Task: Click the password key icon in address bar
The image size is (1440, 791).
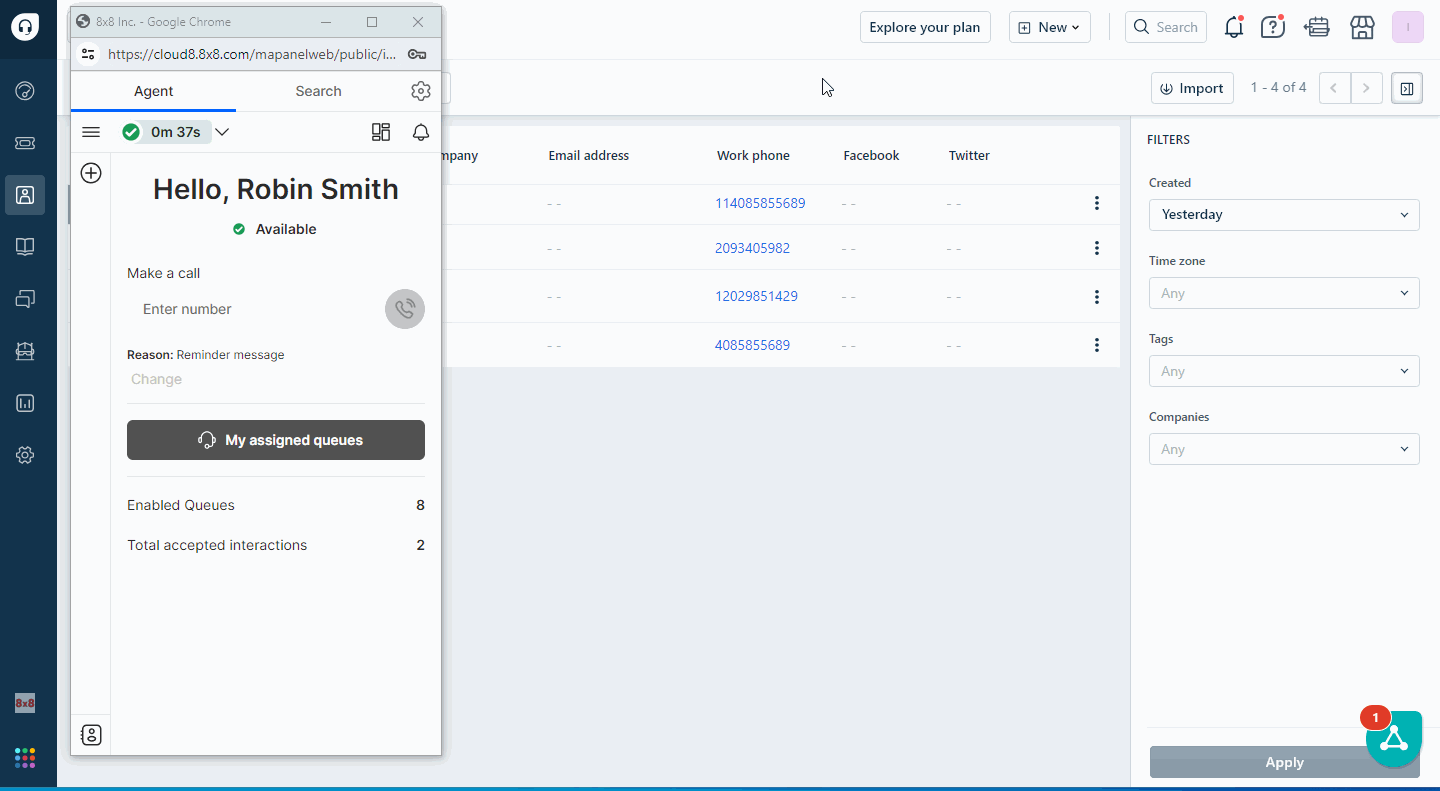Action: (x=417, y=54)
